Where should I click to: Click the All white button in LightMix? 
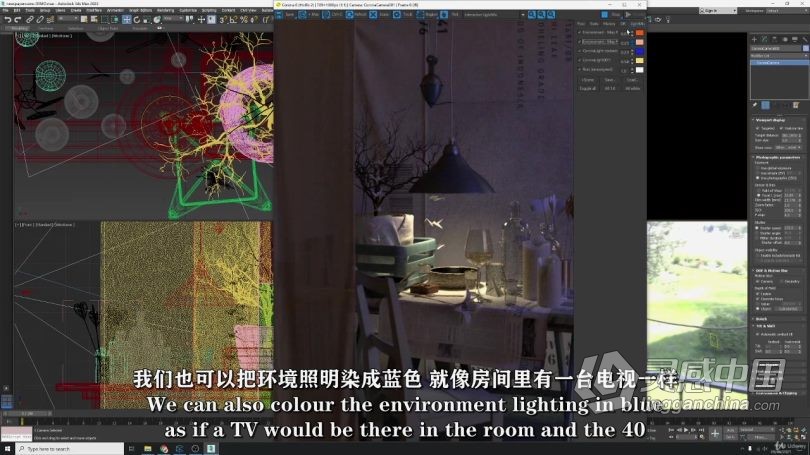(632, 88)
